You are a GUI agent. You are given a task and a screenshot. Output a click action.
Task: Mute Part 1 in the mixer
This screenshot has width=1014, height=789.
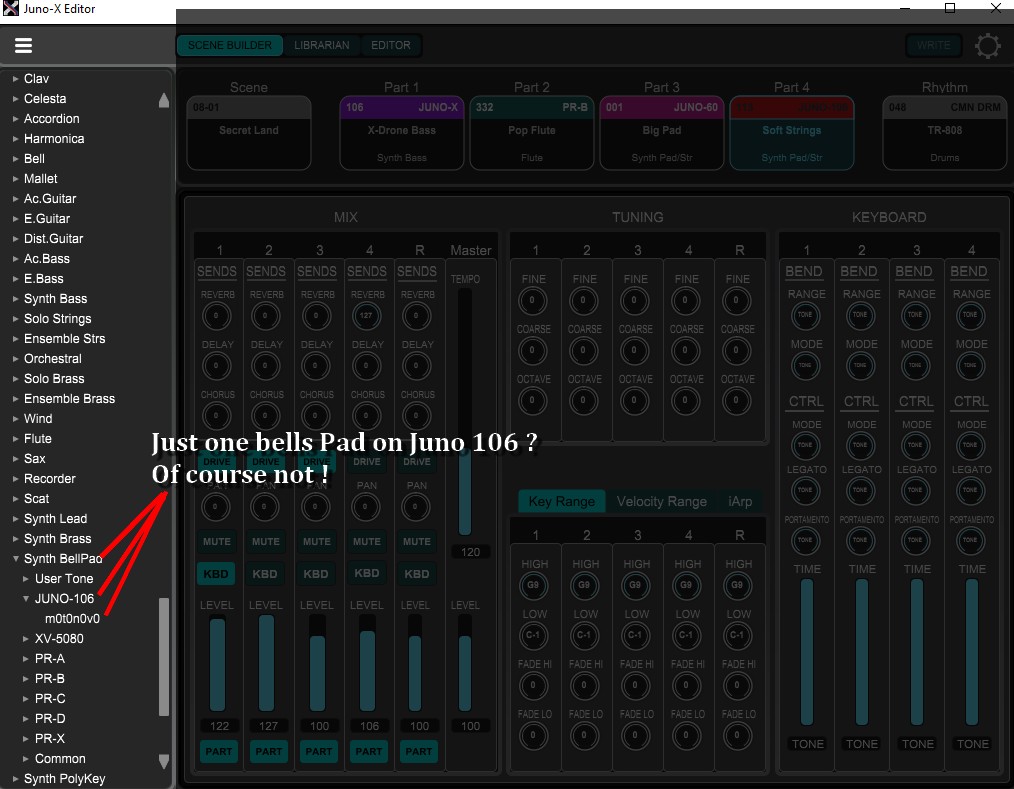tap(217, 541)
